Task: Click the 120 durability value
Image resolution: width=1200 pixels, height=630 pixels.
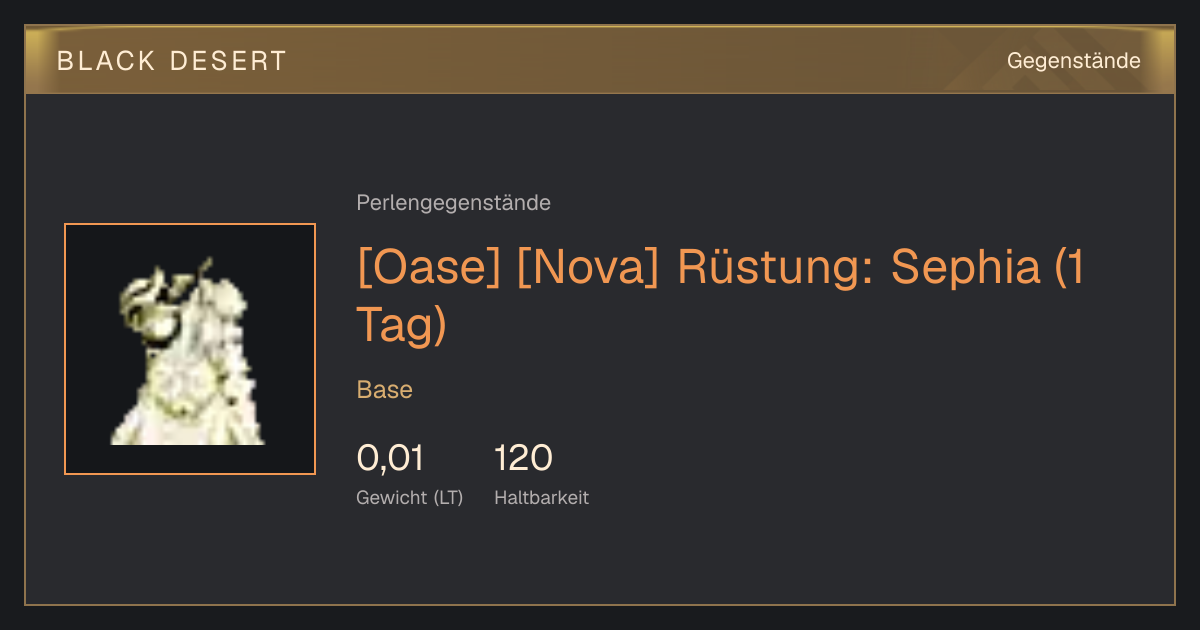Action: point(523,459)
